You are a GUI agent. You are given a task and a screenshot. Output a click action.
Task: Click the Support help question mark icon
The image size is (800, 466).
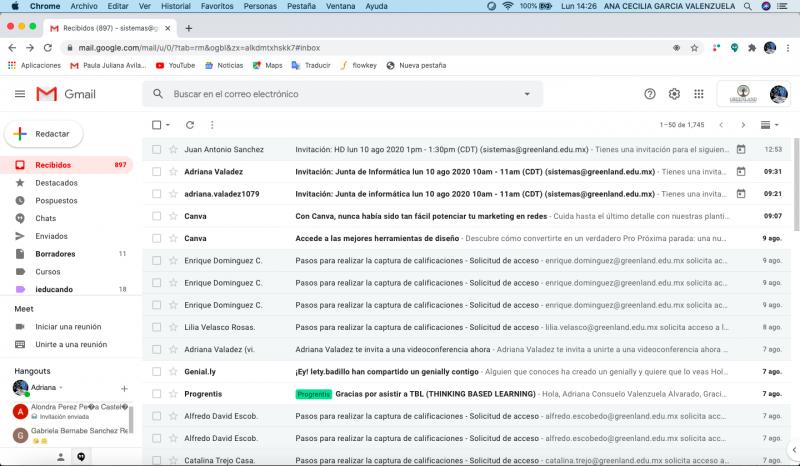[650, 94]
